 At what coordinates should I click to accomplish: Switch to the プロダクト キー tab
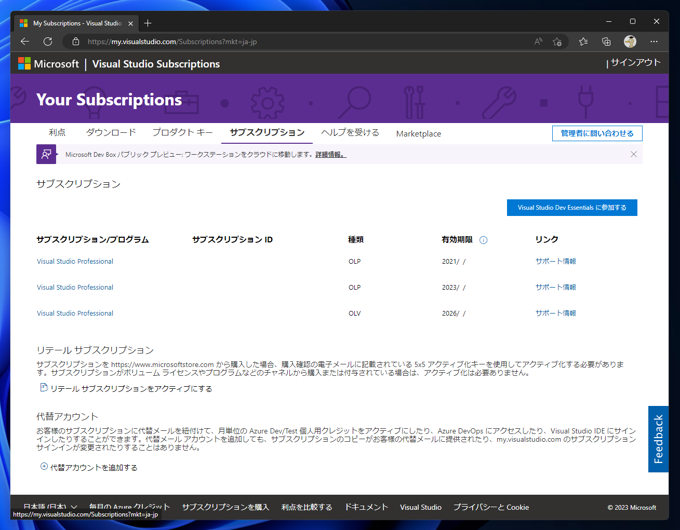[x=182, y=133]
